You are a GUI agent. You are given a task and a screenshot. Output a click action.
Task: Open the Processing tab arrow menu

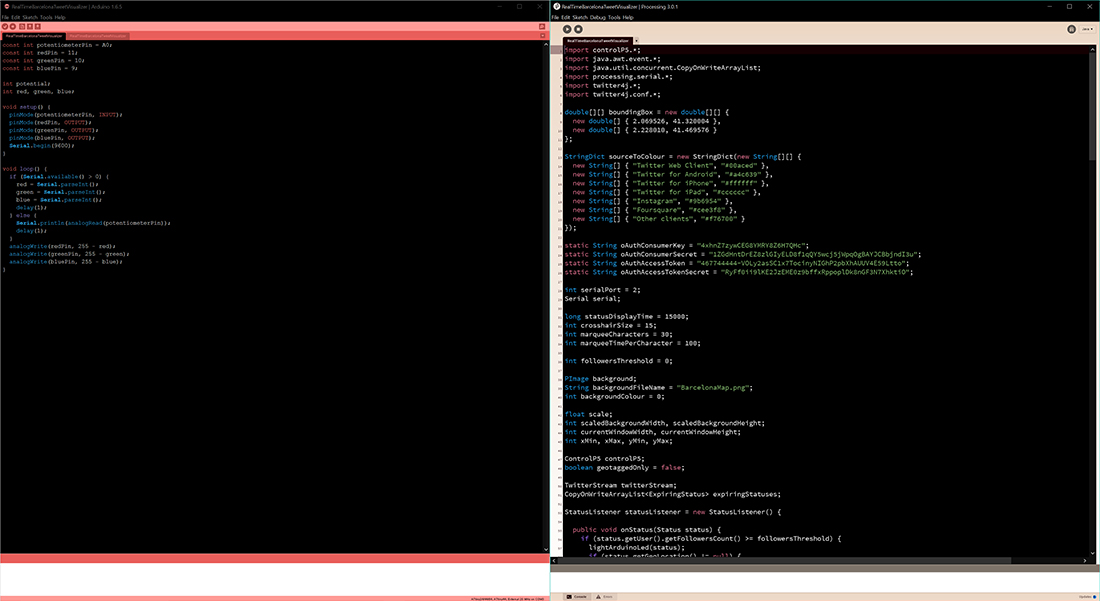coord(636,41)
